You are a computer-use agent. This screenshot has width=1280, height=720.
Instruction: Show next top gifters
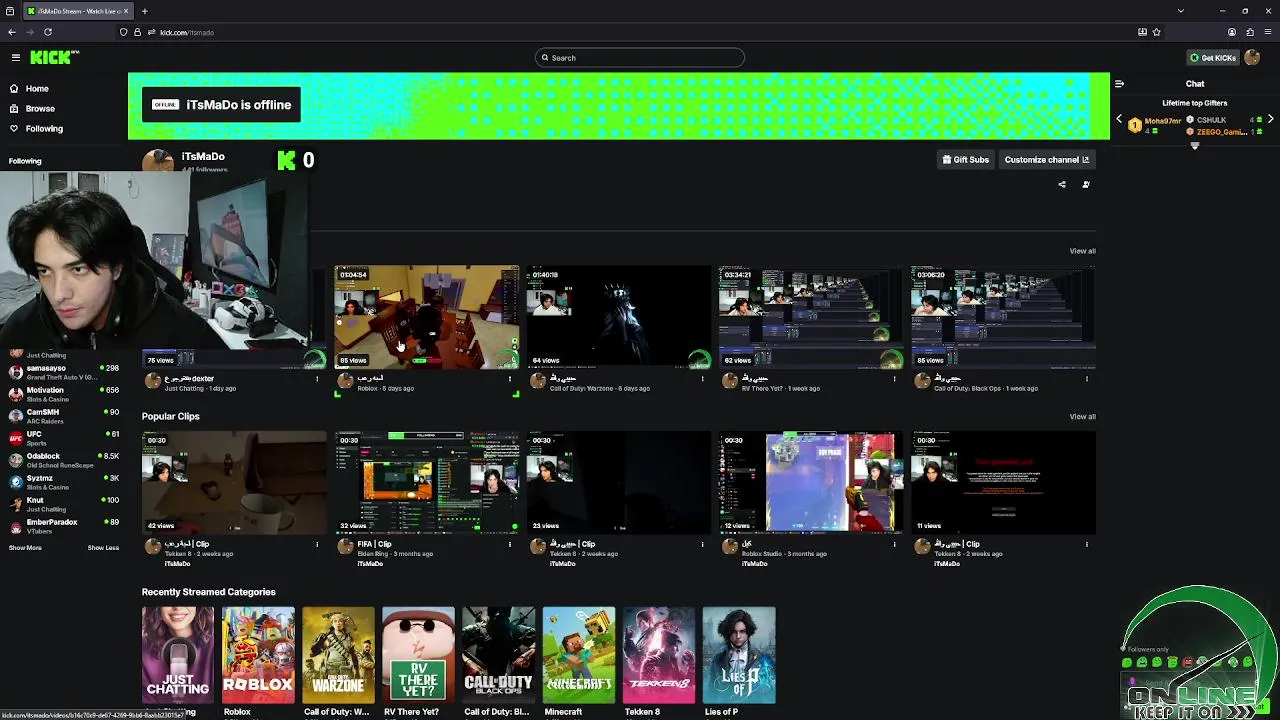click(1270, 119)
